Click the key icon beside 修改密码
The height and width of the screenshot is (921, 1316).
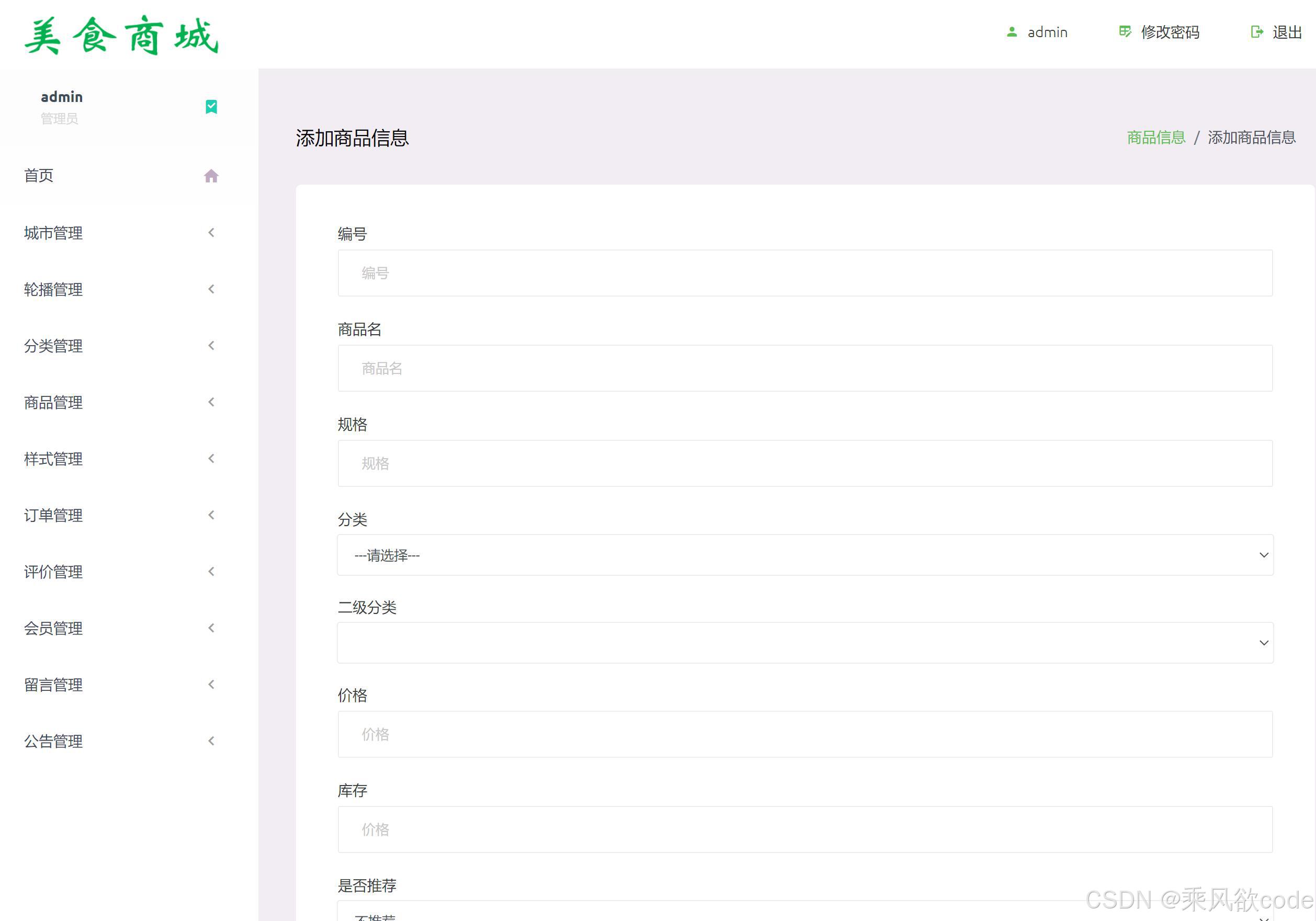[x=1125, y=32]
